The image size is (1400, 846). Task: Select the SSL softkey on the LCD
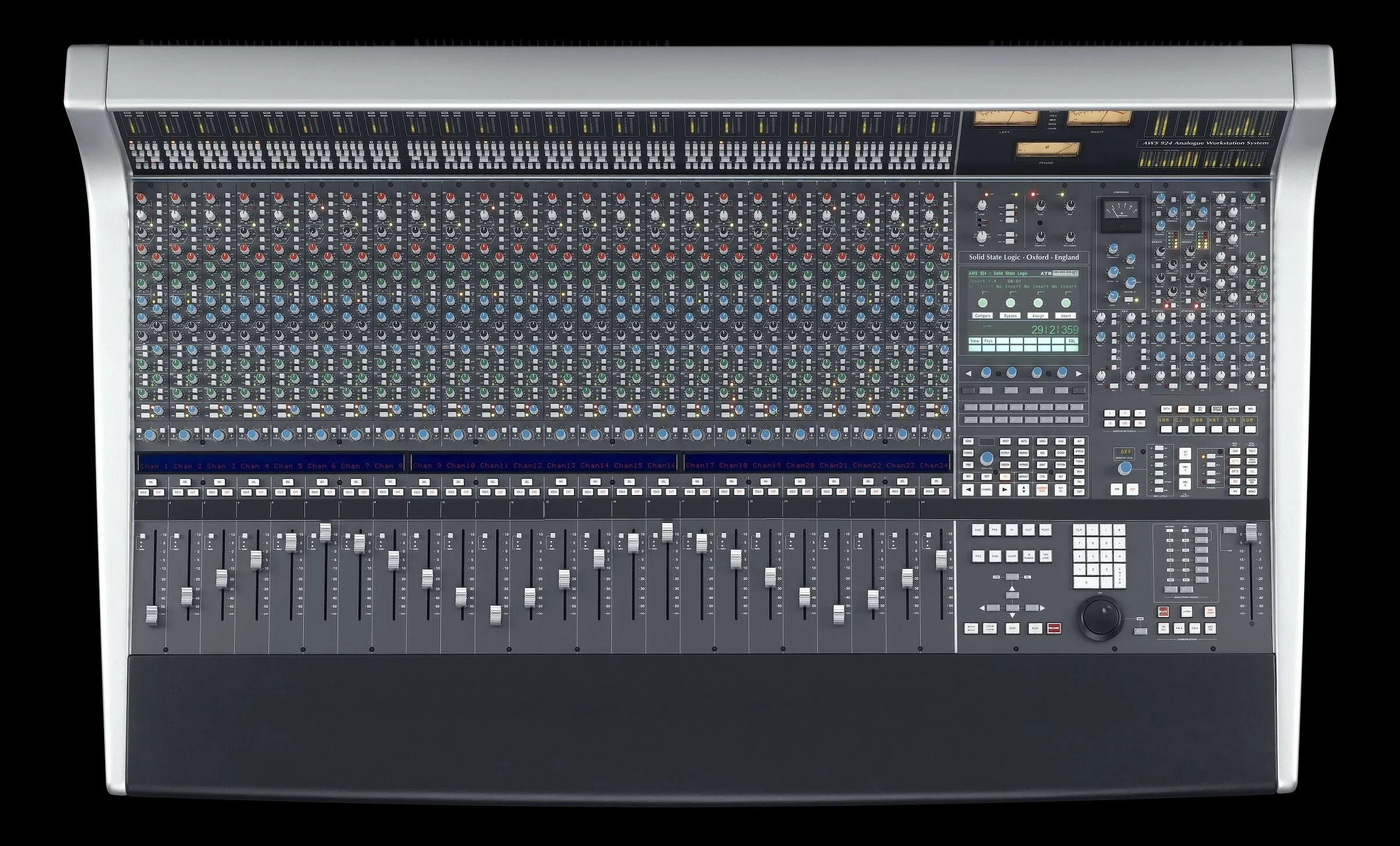click(x=1071, y=341)
